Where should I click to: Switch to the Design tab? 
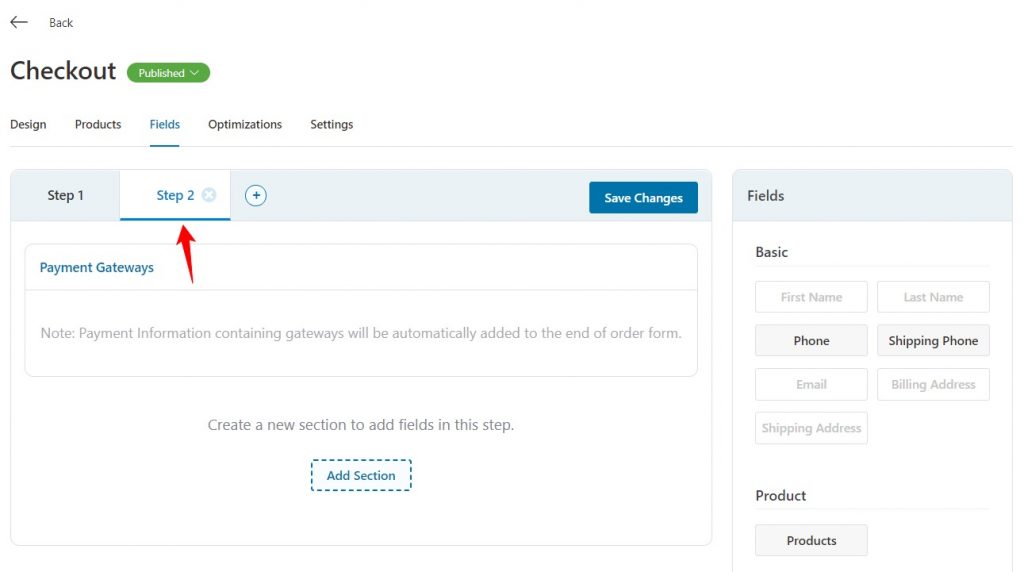pyautogui.click(x=28, y=124)
